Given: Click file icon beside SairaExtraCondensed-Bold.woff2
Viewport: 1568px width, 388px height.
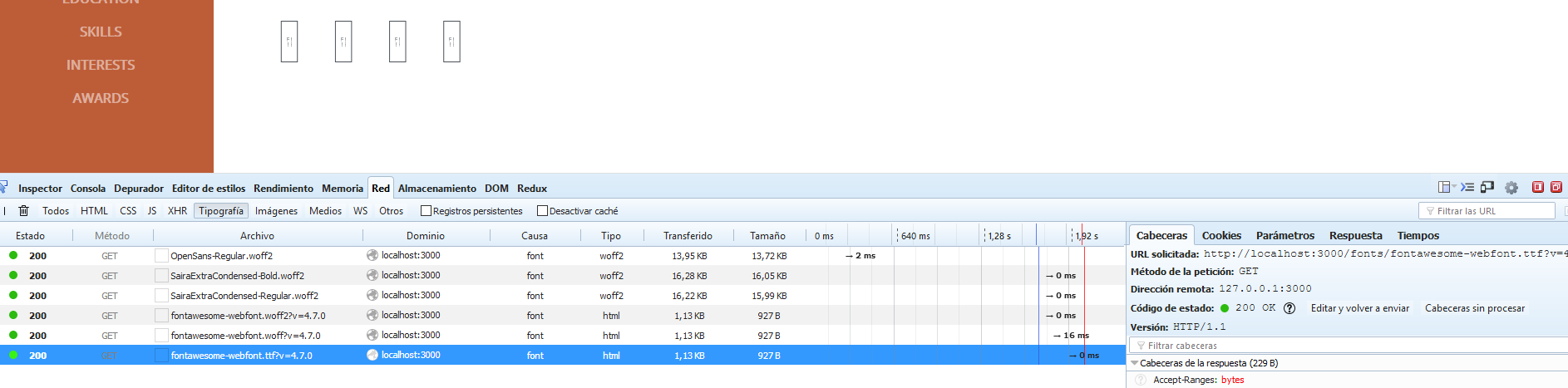Looking at the screenshot, I should point(161,276).
